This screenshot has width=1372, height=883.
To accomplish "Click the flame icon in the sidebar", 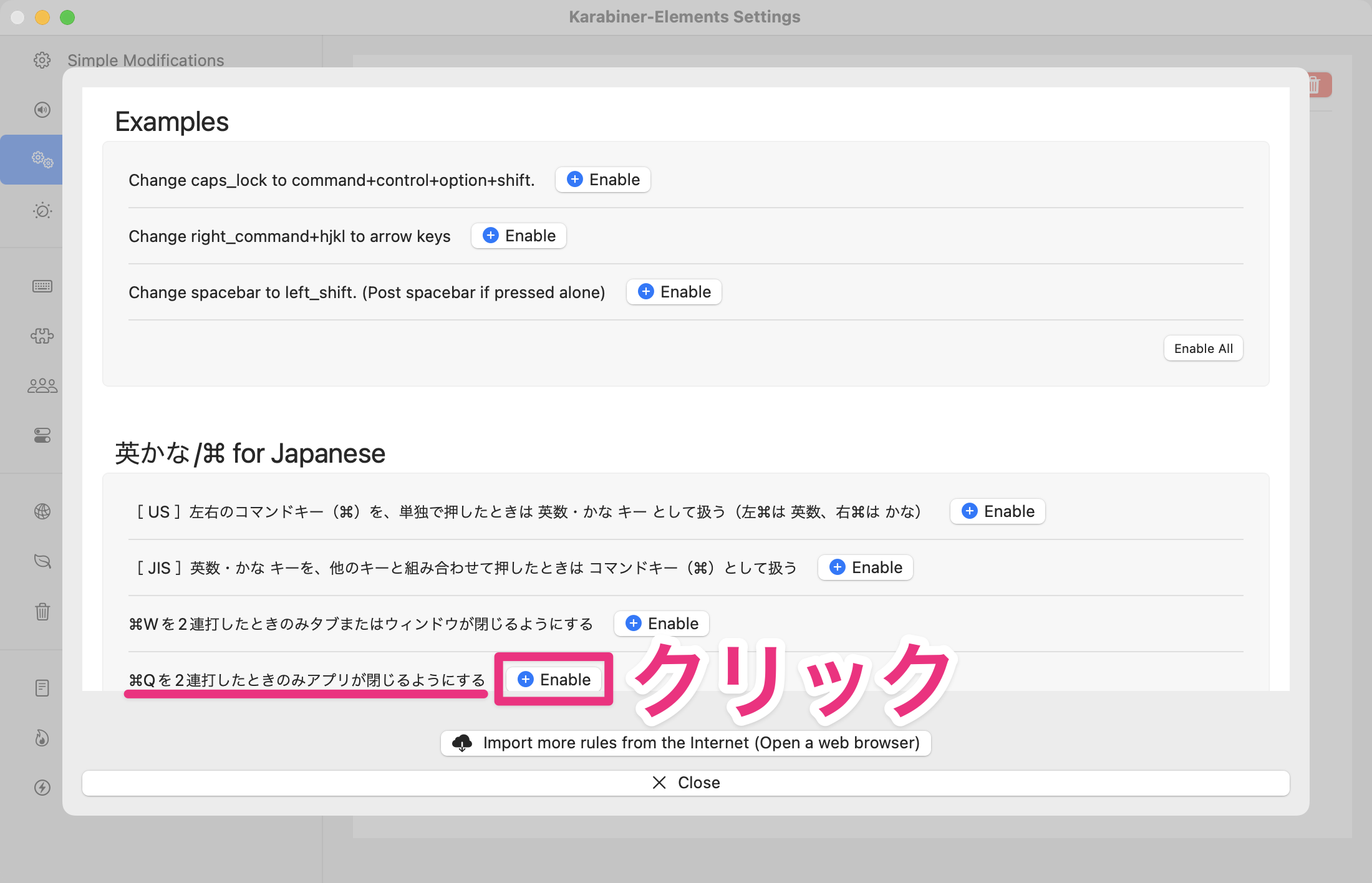I will coord(42,738).
